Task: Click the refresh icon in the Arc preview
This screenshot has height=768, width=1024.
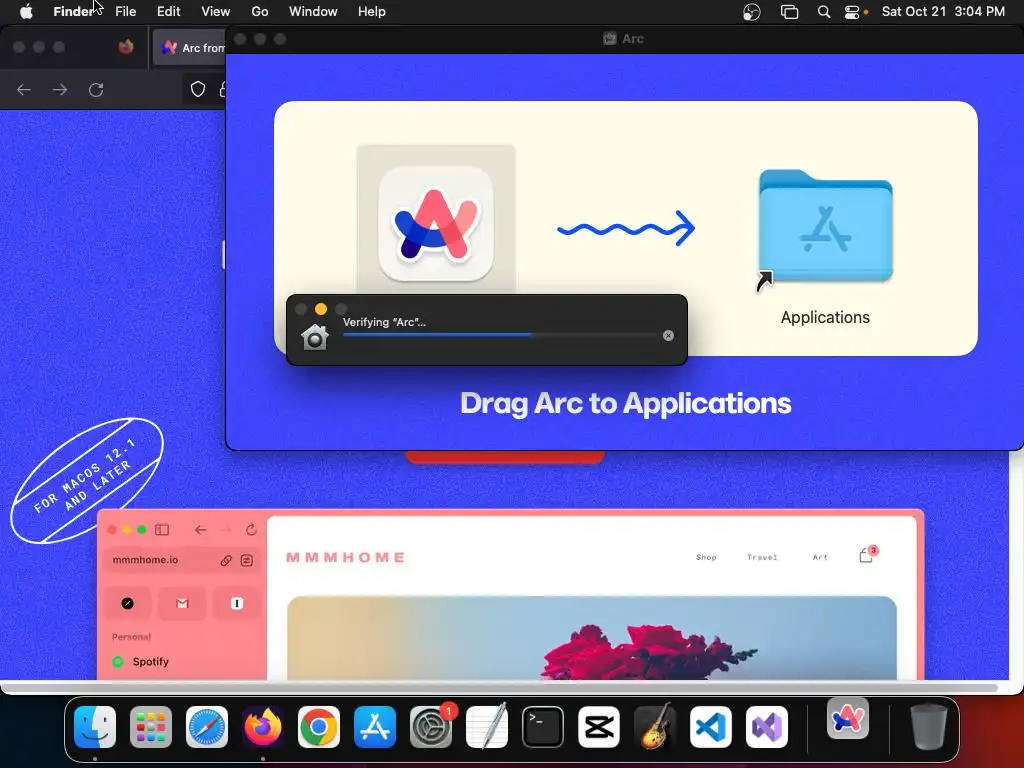Action: [251, 530]
